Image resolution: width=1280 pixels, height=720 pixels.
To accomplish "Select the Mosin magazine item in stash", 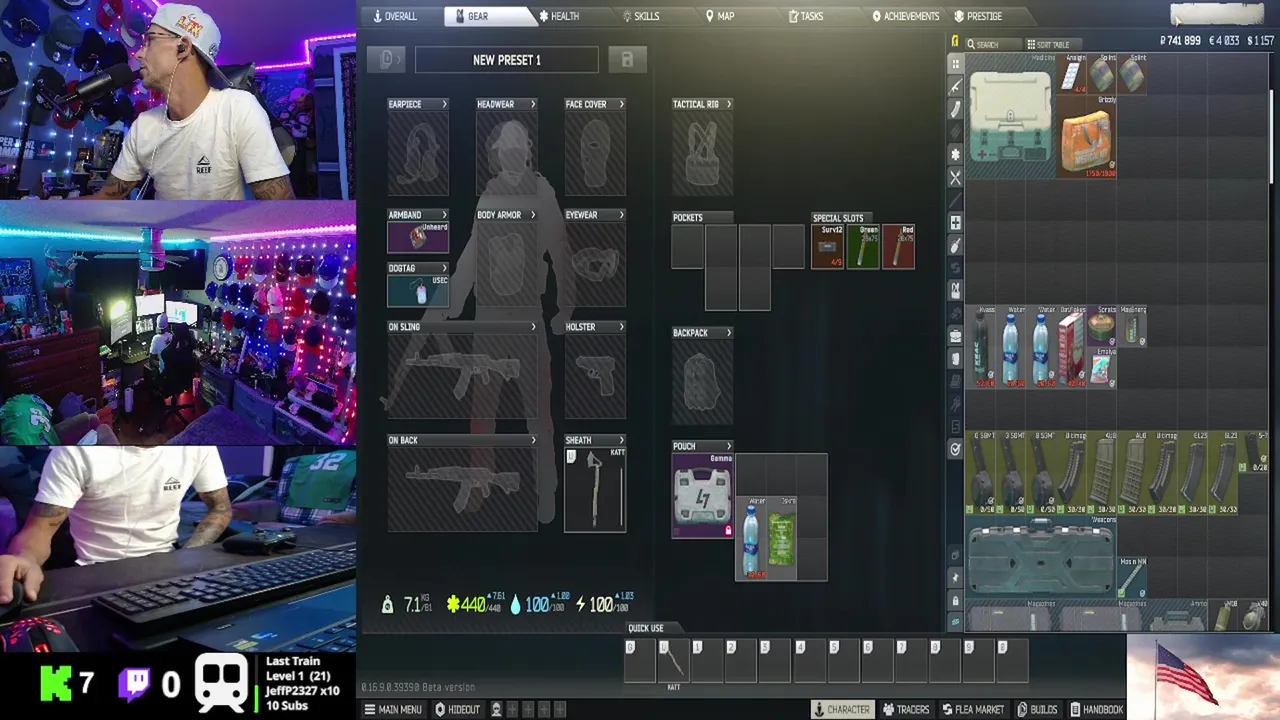I will pos(1132,577).
